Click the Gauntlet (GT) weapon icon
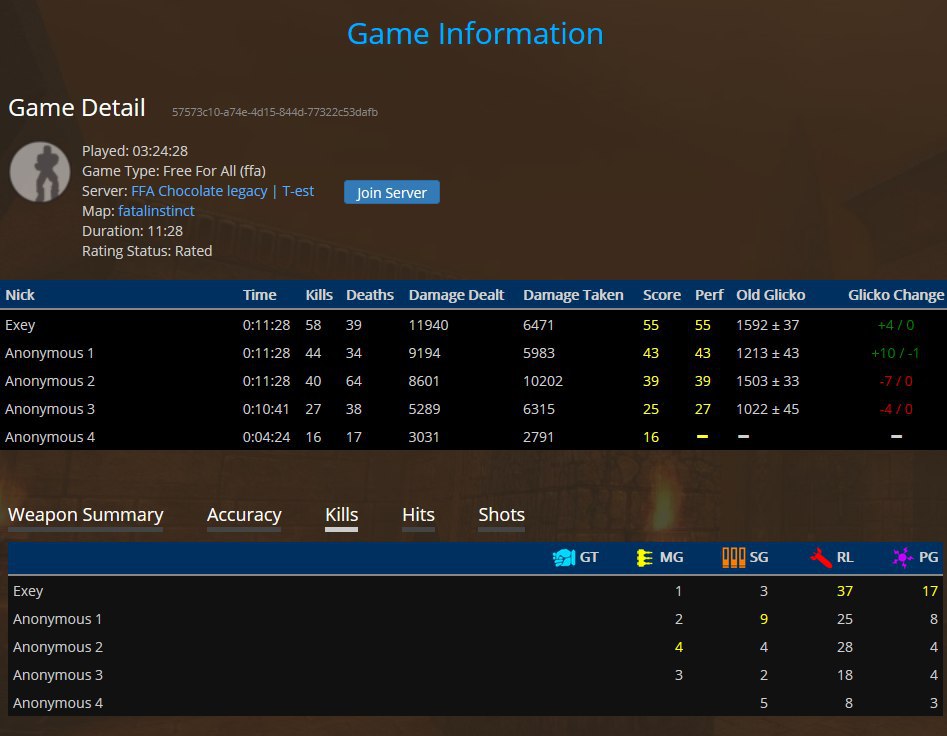This screenshot has height=736, width=947. [x=563, y=557]
